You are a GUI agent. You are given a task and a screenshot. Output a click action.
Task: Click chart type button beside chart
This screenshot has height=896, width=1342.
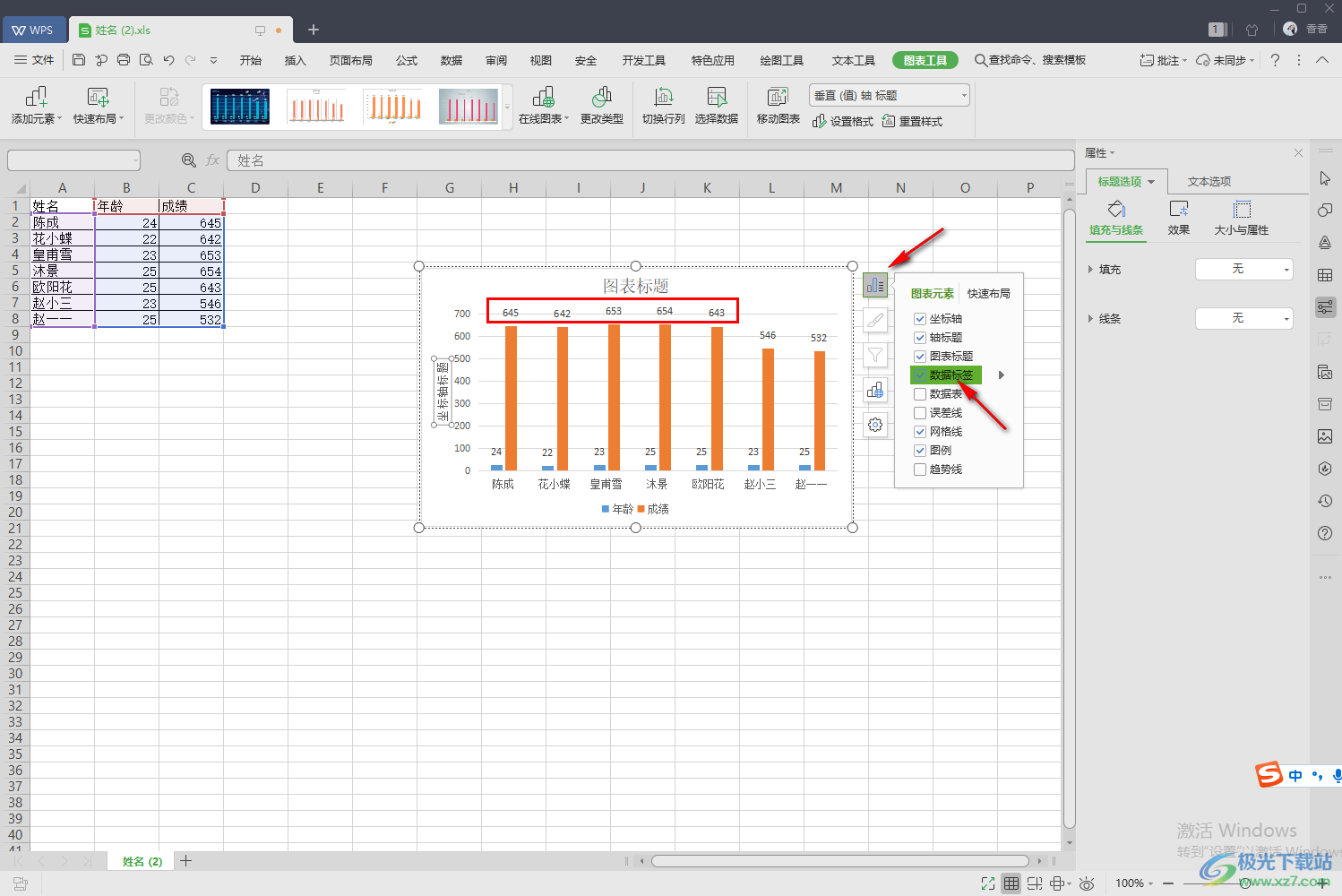(875, 390)
